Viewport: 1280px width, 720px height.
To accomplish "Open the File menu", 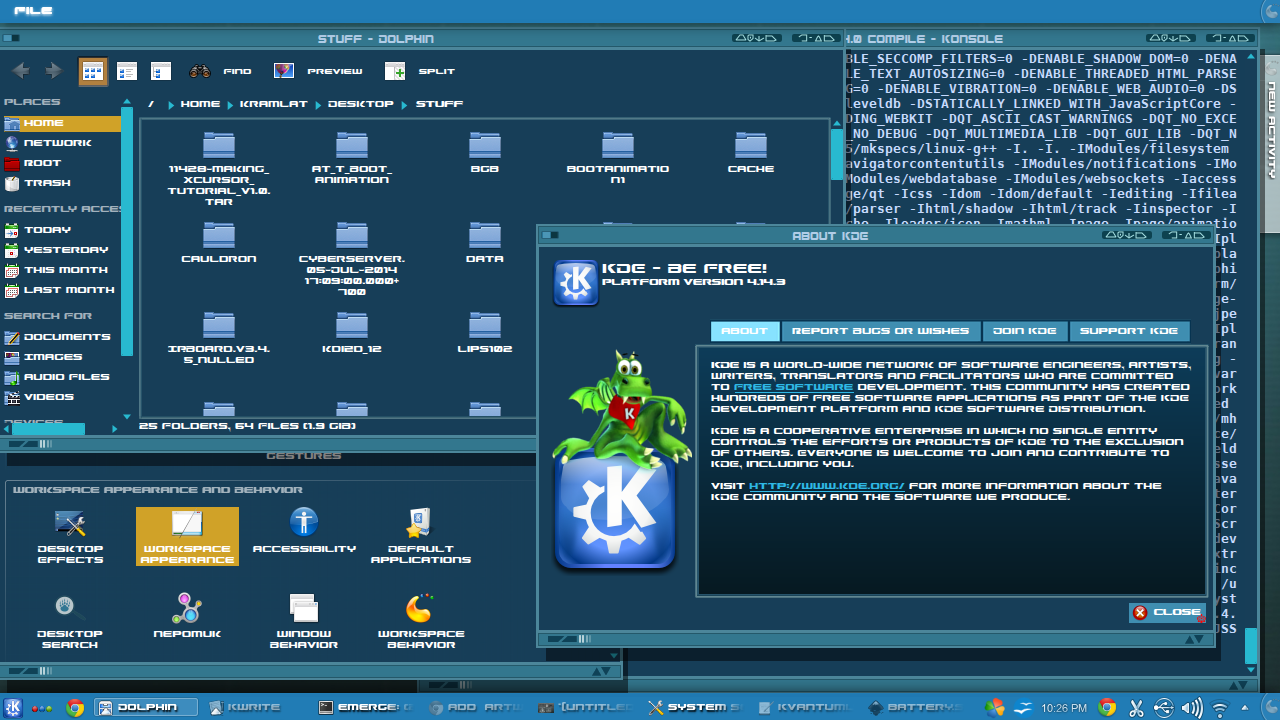I will point(34,11).
